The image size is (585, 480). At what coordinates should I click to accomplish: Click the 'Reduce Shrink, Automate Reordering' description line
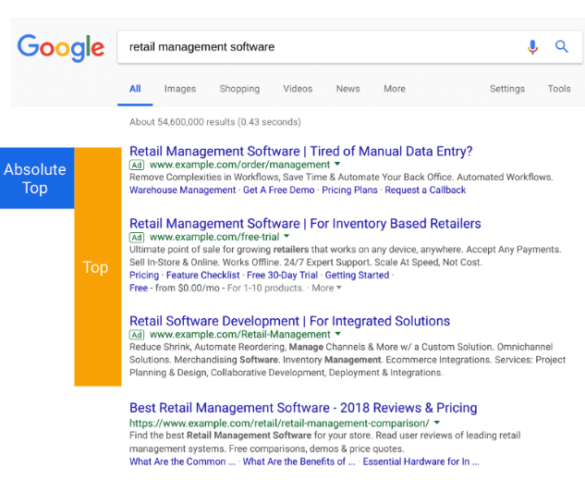click(341, 347)
